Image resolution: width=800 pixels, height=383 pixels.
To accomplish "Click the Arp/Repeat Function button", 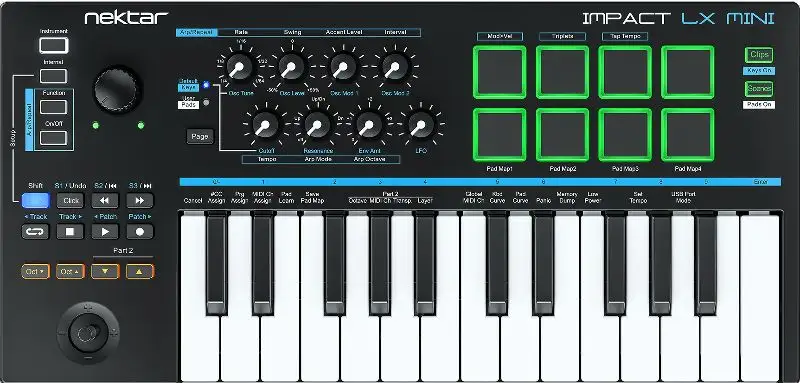I will 54,107.
